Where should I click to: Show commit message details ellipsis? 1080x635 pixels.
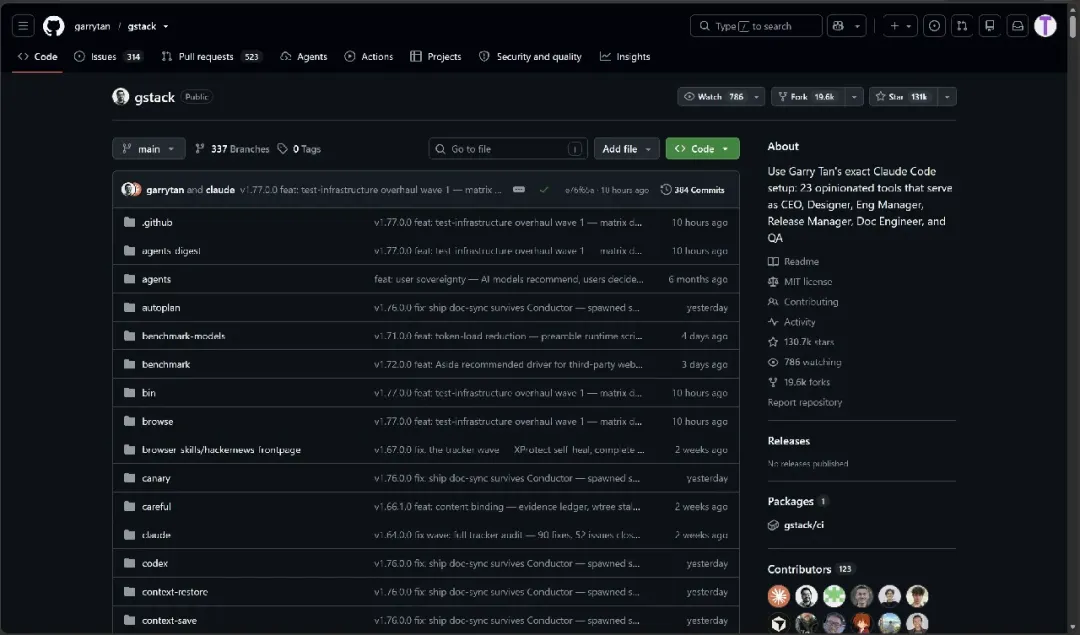point(519,189)
